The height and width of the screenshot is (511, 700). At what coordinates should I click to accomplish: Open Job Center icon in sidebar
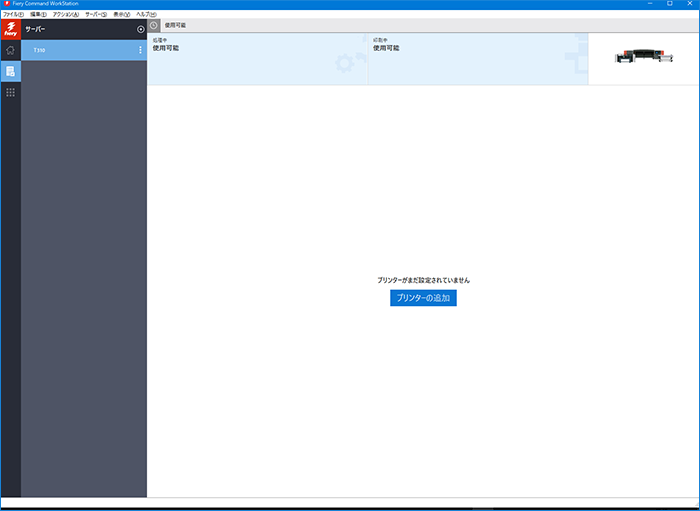(x=10, y=71)
